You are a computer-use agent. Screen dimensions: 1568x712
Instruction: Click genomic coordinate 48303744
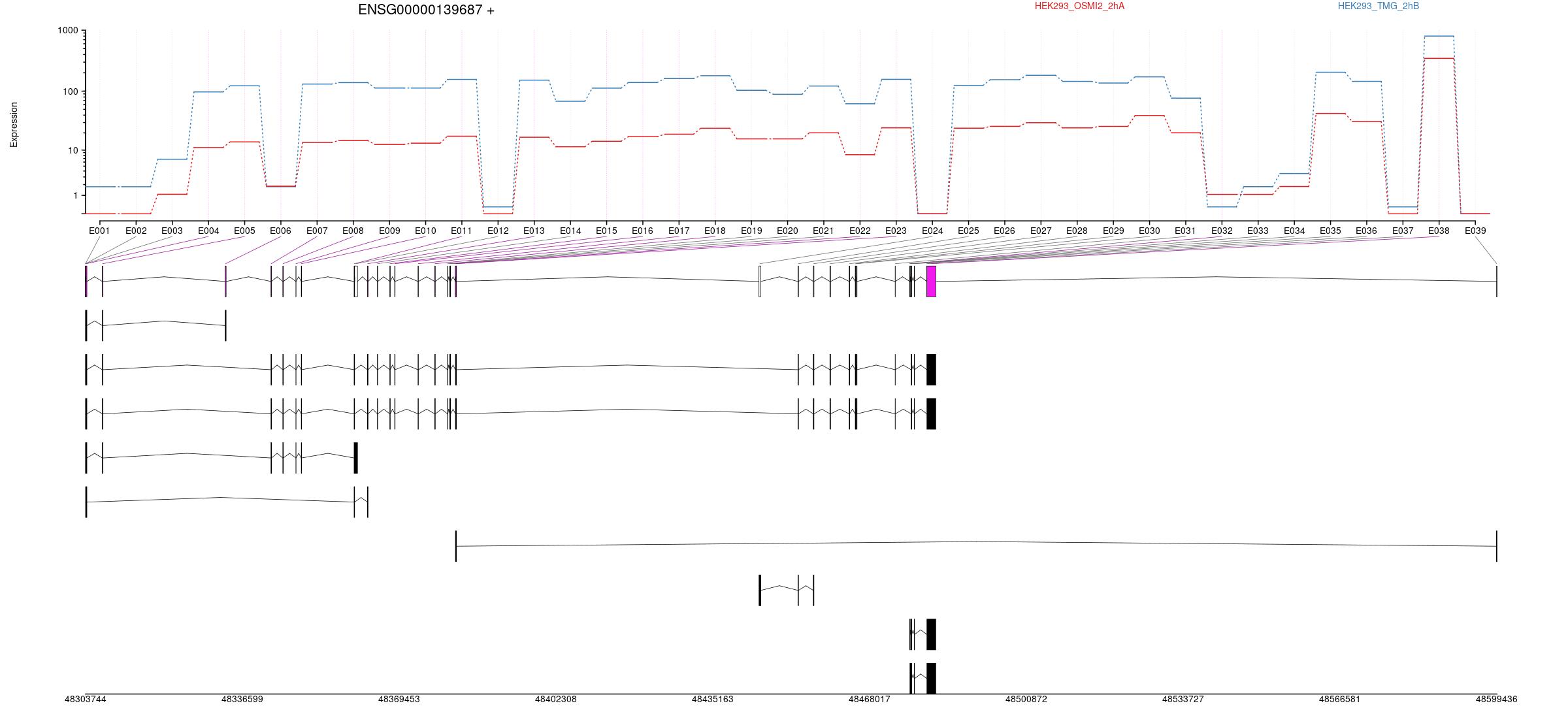[86, 699]
